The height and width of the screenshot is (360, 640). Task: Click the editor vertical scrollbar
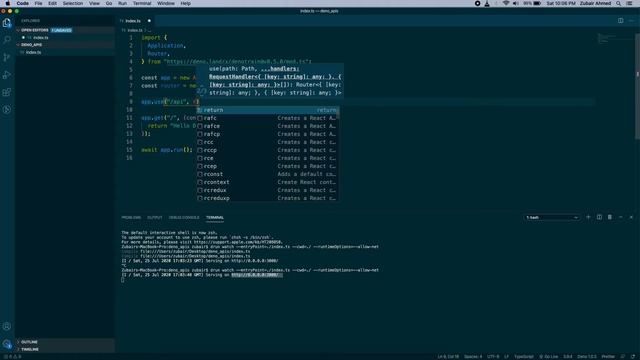click(638, 86)
